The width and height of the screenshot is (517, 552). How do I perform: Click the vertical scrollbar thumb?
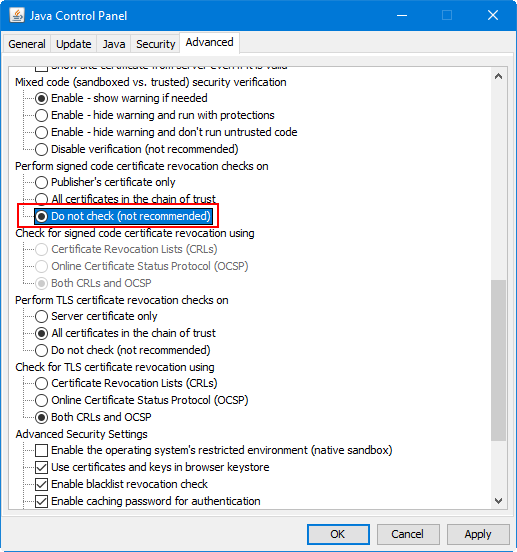click(498, 360)
